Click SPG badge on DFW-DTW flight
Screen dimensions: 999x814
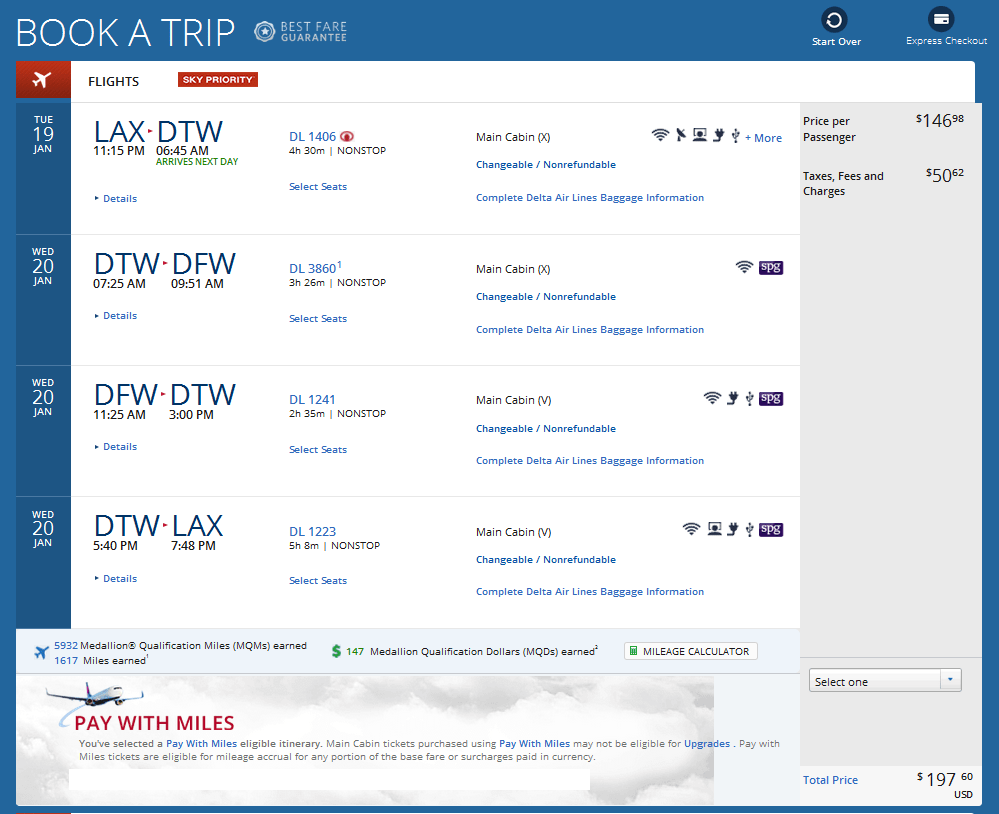(x=771, y=398)
